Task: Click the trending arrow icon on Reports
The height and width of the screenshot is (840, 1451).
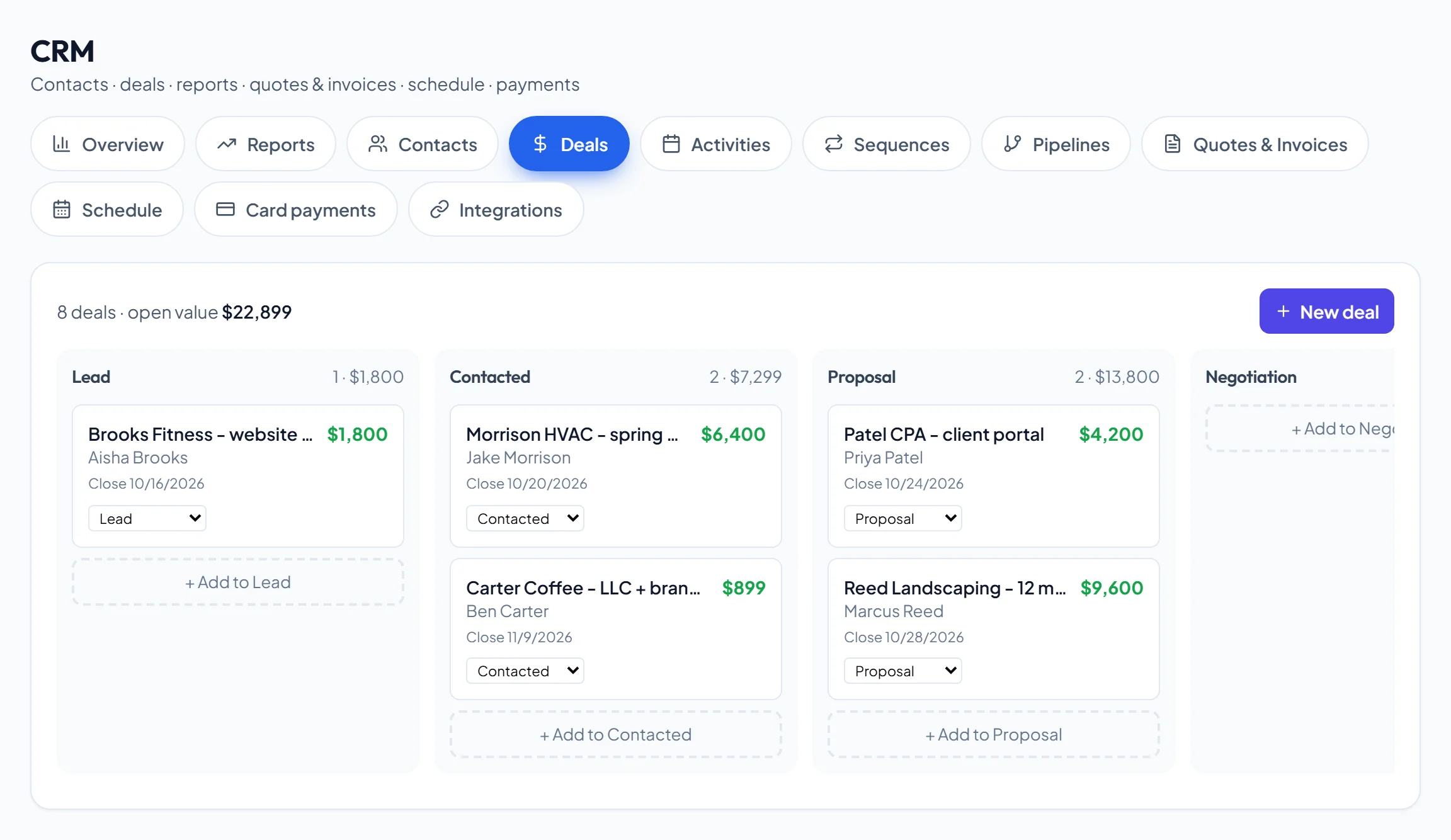Action: click(227, 144)
